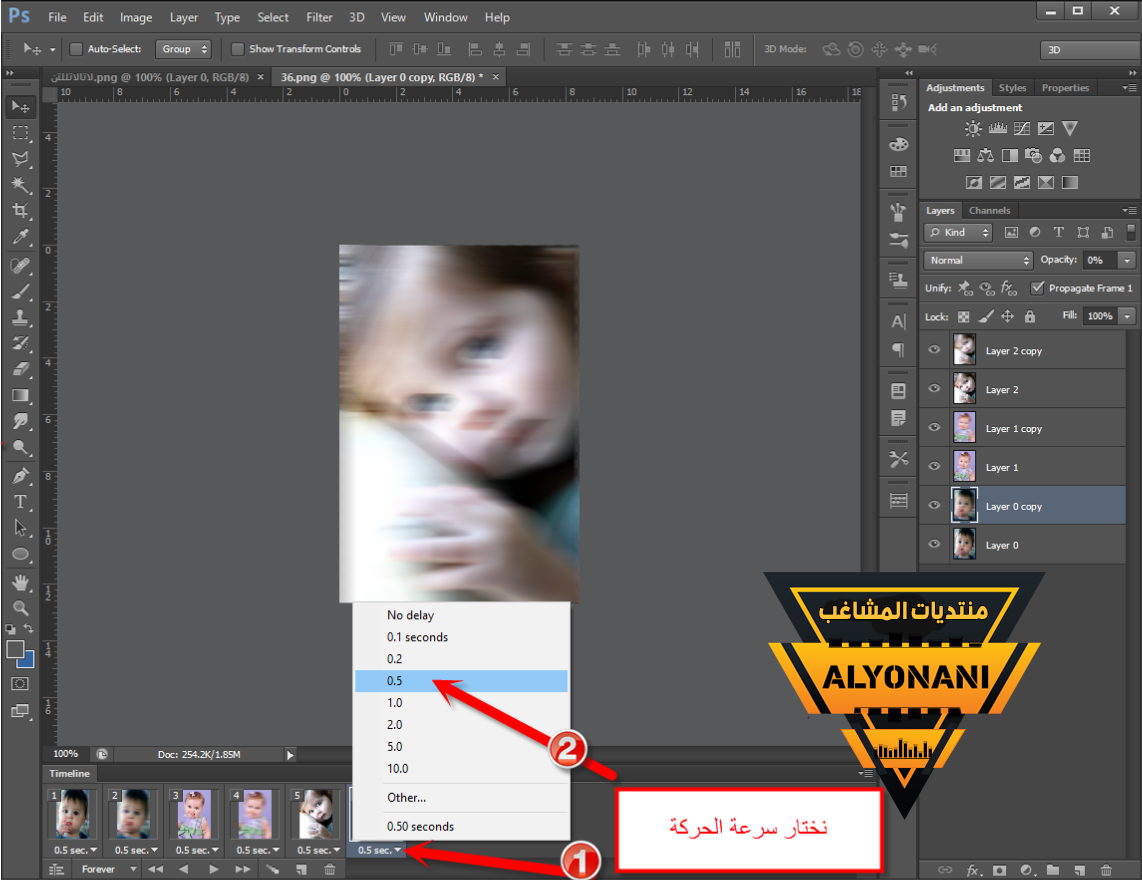Select the Eyedropper tool
This screenshot has width=1142, height=880.
pyautogui.click(x=20, y=238)
